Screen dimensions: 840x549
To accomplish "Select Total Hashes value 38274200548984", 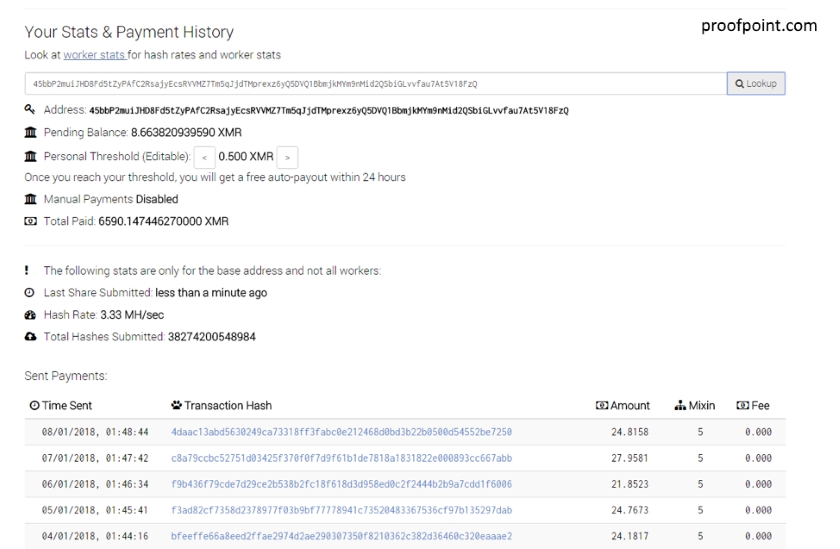I will point(212,337).
